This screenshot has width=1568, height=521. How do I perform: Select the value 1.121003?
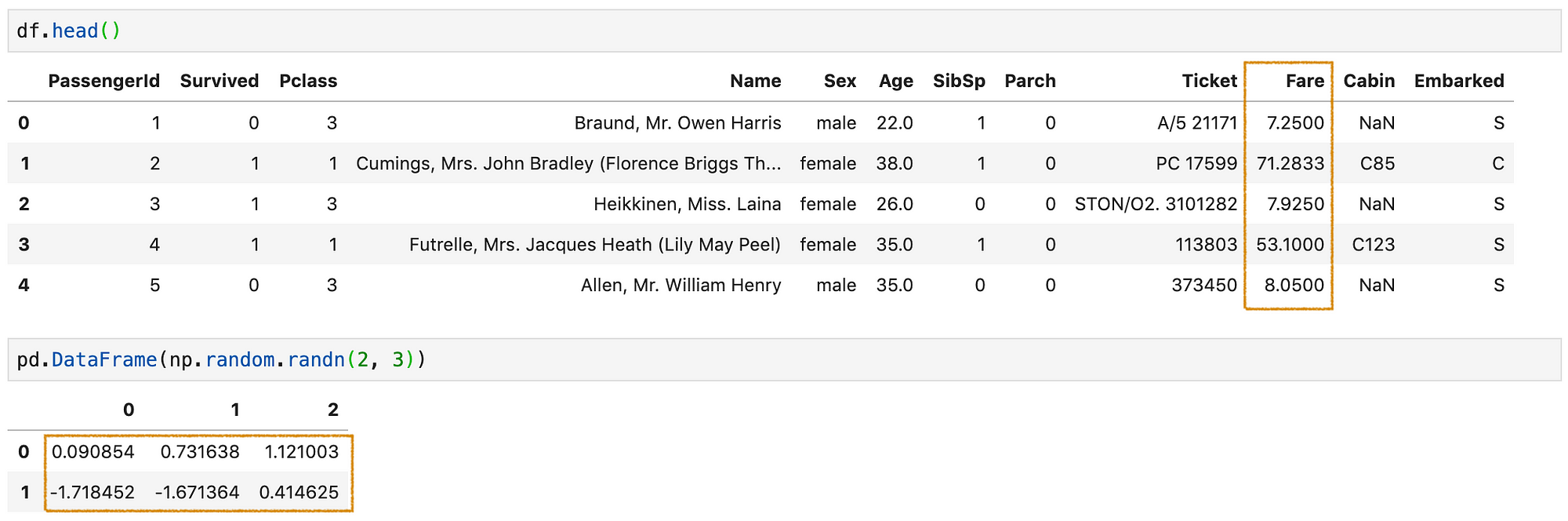point(301,452)
